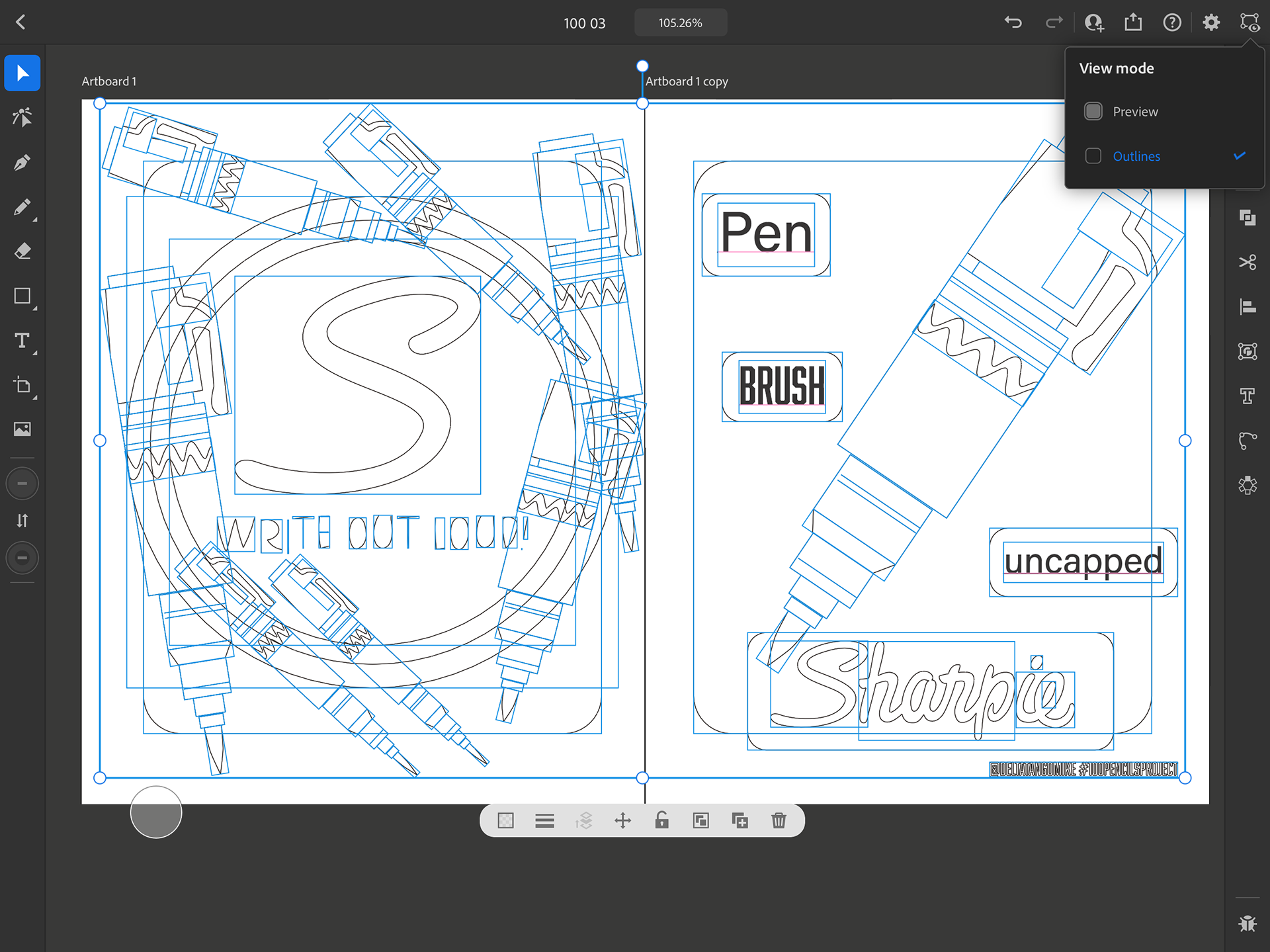This screenshot has height=952, width=1270.
Task: Open the app settings gear
Action: tap(1211, 22)
